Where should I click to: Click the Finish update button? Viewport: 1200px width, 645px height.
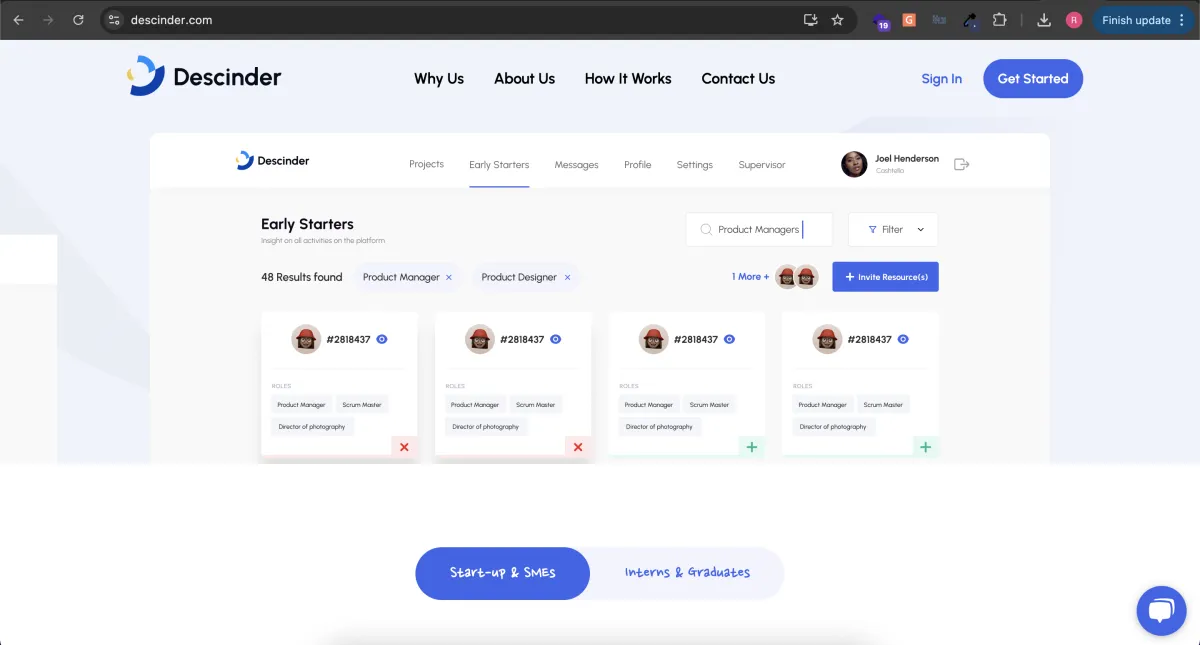click(x=1136, y=20)
